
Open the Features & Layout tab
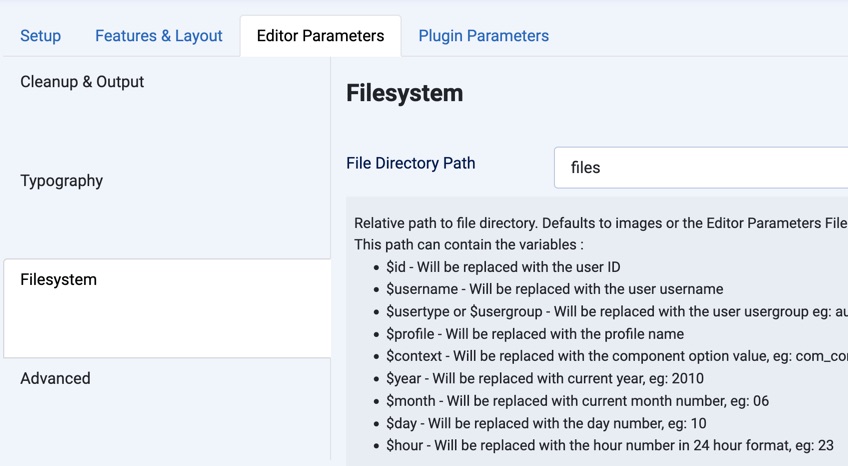(158, 36)
